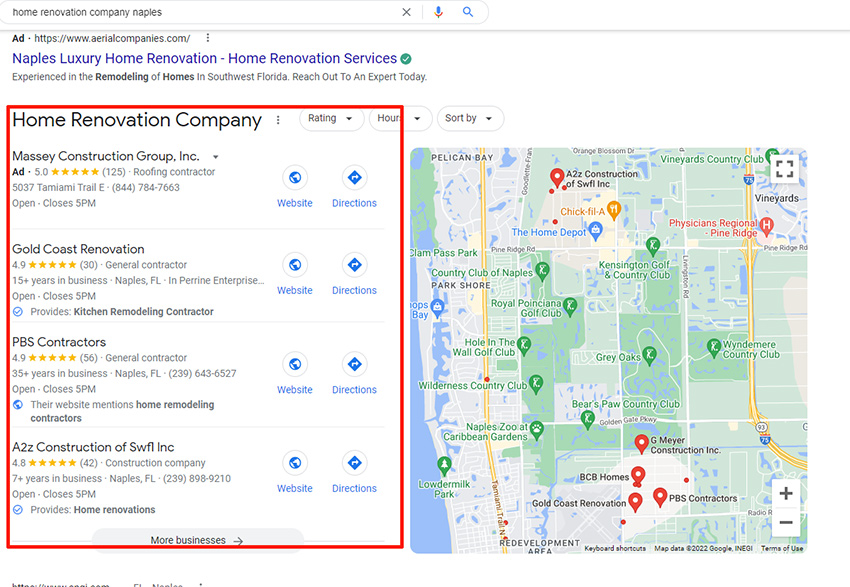
Task: Open Massey Construction Group website icon
Action: coord(295,177)
